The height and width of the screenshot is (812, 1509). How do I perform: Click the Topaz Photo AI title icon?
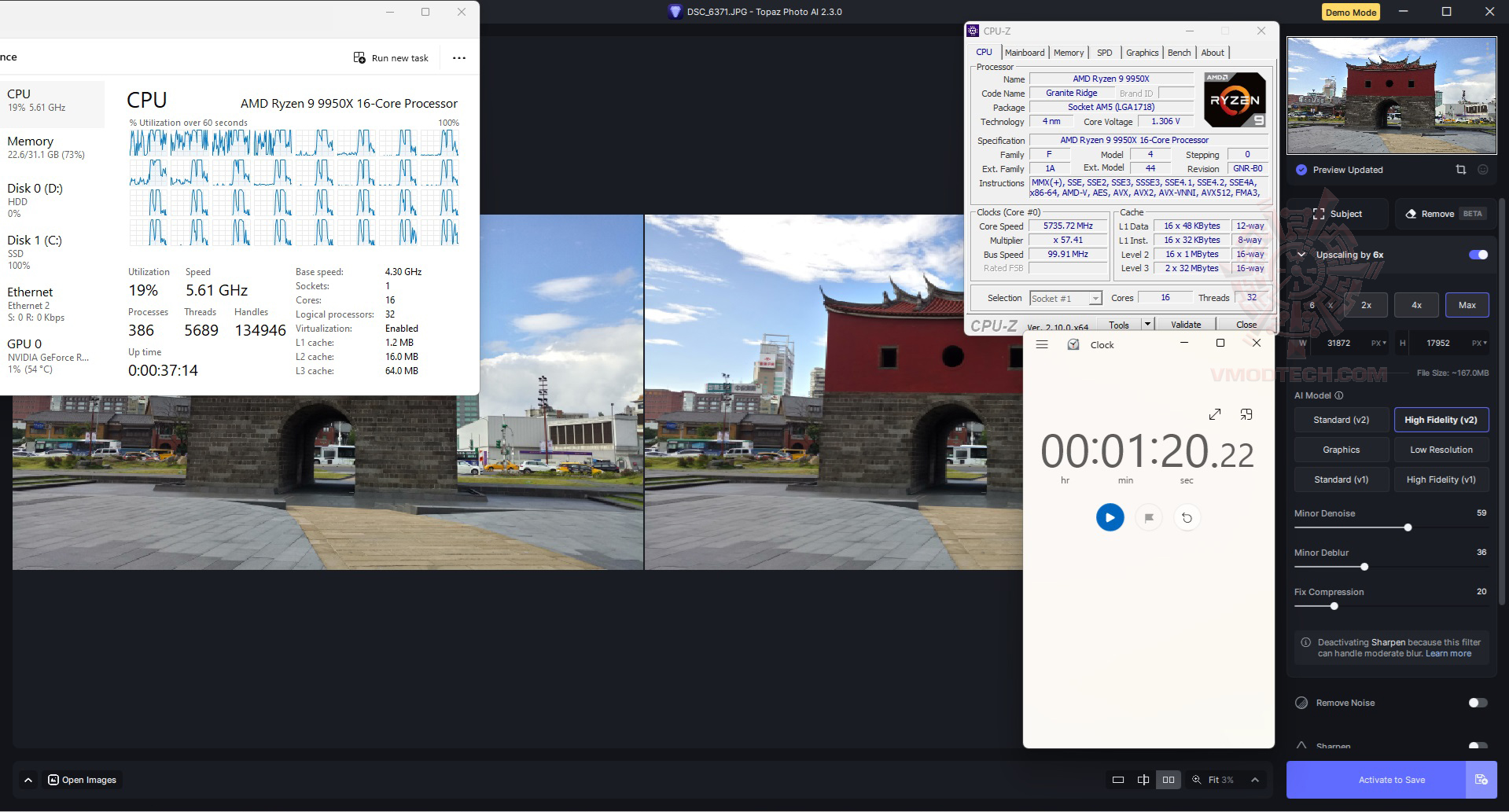tap(675, 12)
